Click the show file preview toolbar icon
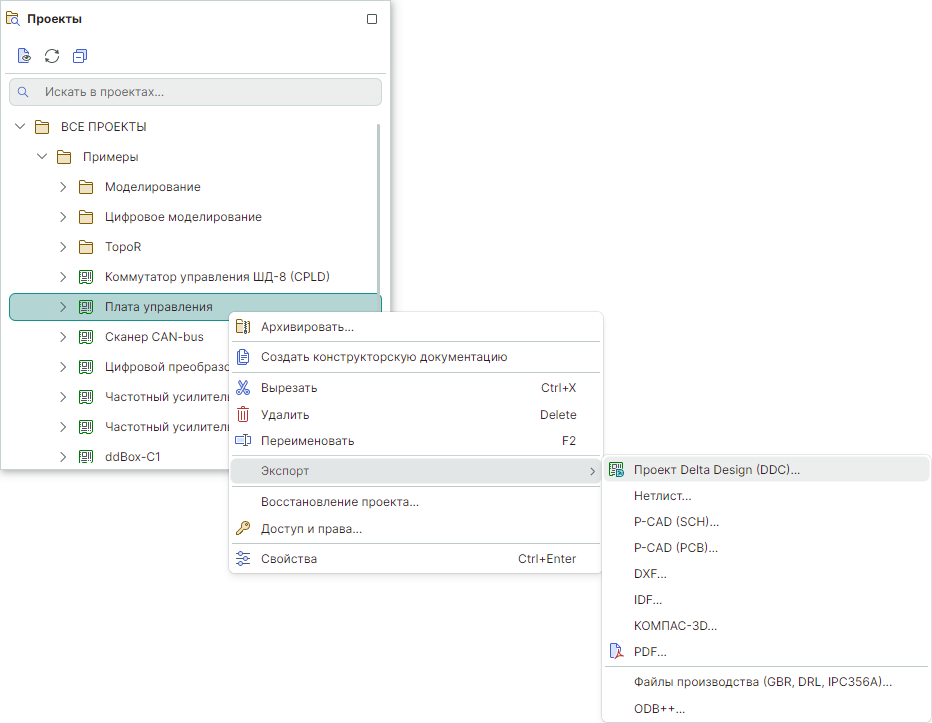932x723 pixels. tap(24, 56)
